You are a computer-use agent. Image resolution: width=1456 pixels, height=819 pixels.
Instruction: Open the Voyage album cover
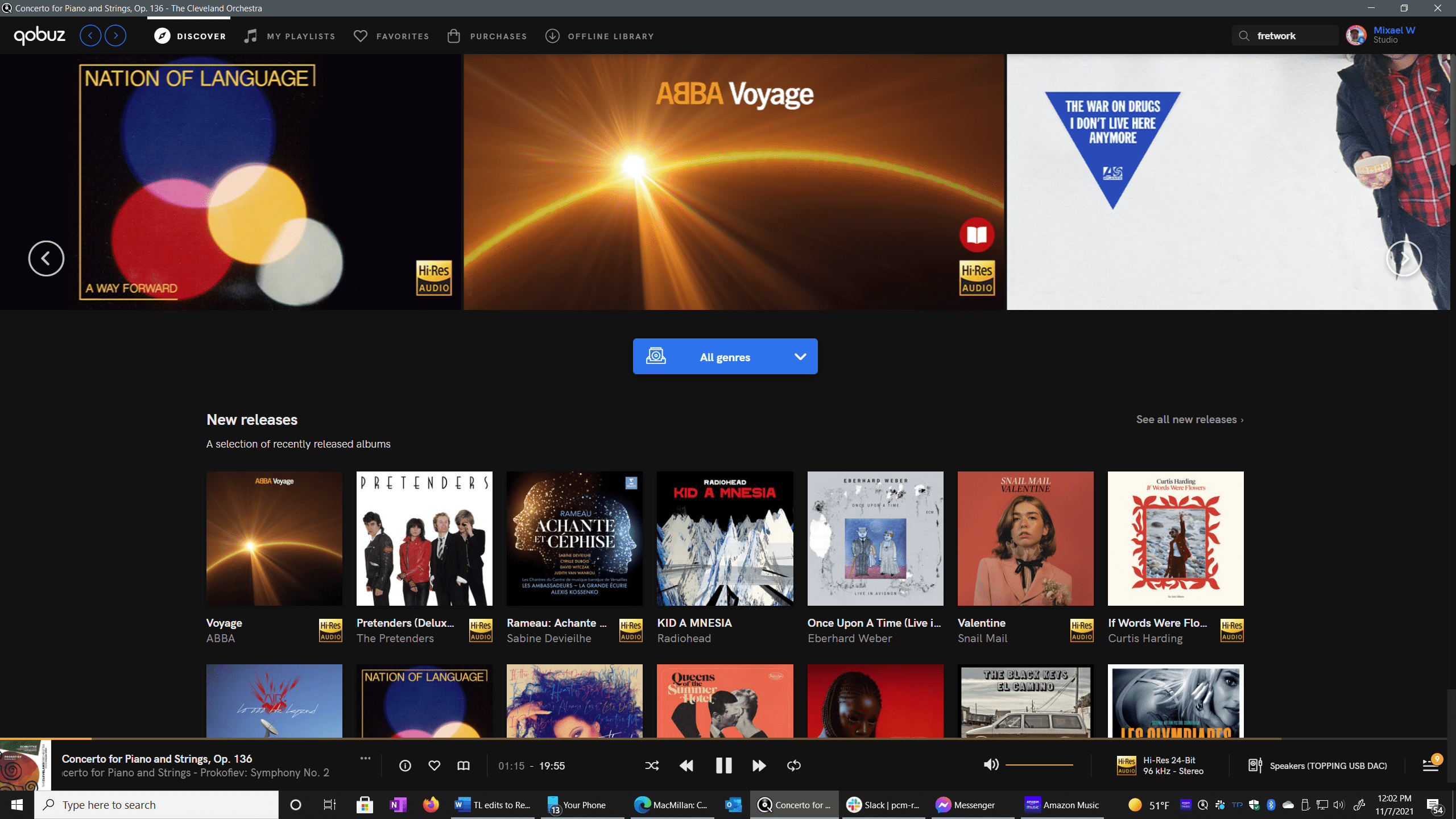[x=274, y=538]
